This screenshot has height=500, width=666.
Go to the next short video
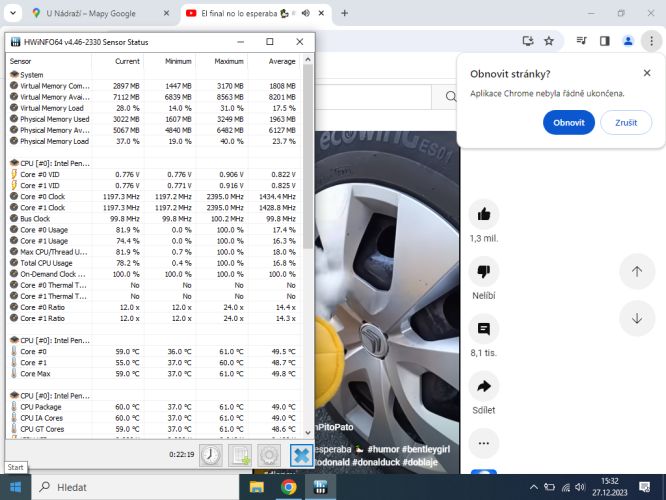(637, 318)
